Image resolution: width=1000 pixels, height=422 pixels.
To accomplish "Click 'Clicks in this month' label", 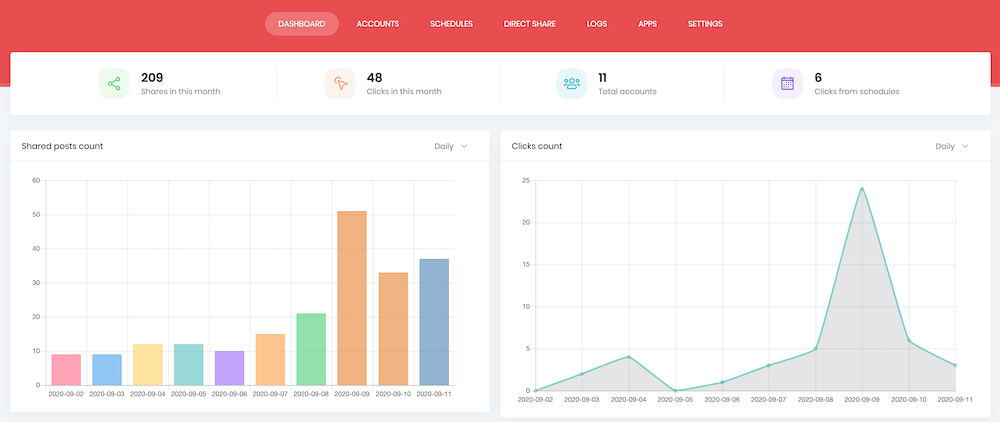I will 404,92.
